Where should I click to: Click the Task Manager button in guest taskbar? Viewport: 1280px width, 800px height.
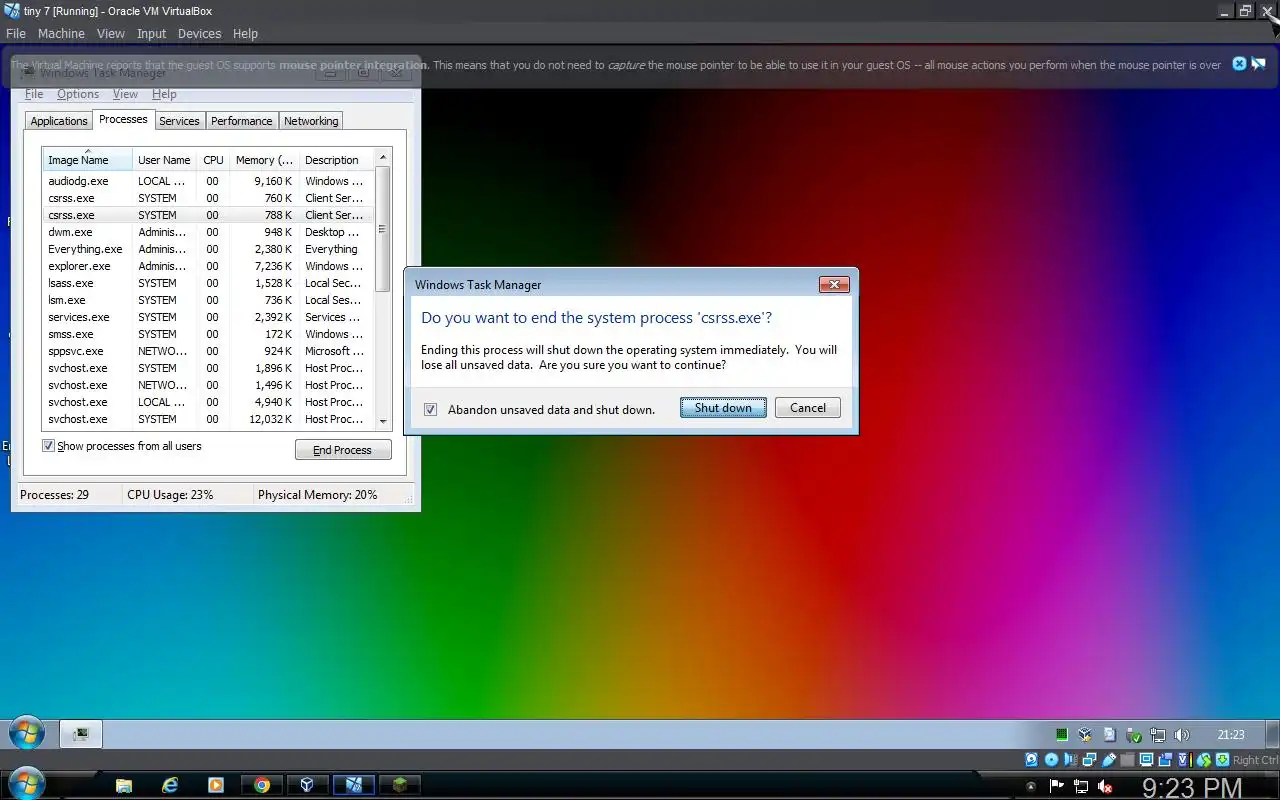point(81,735)
